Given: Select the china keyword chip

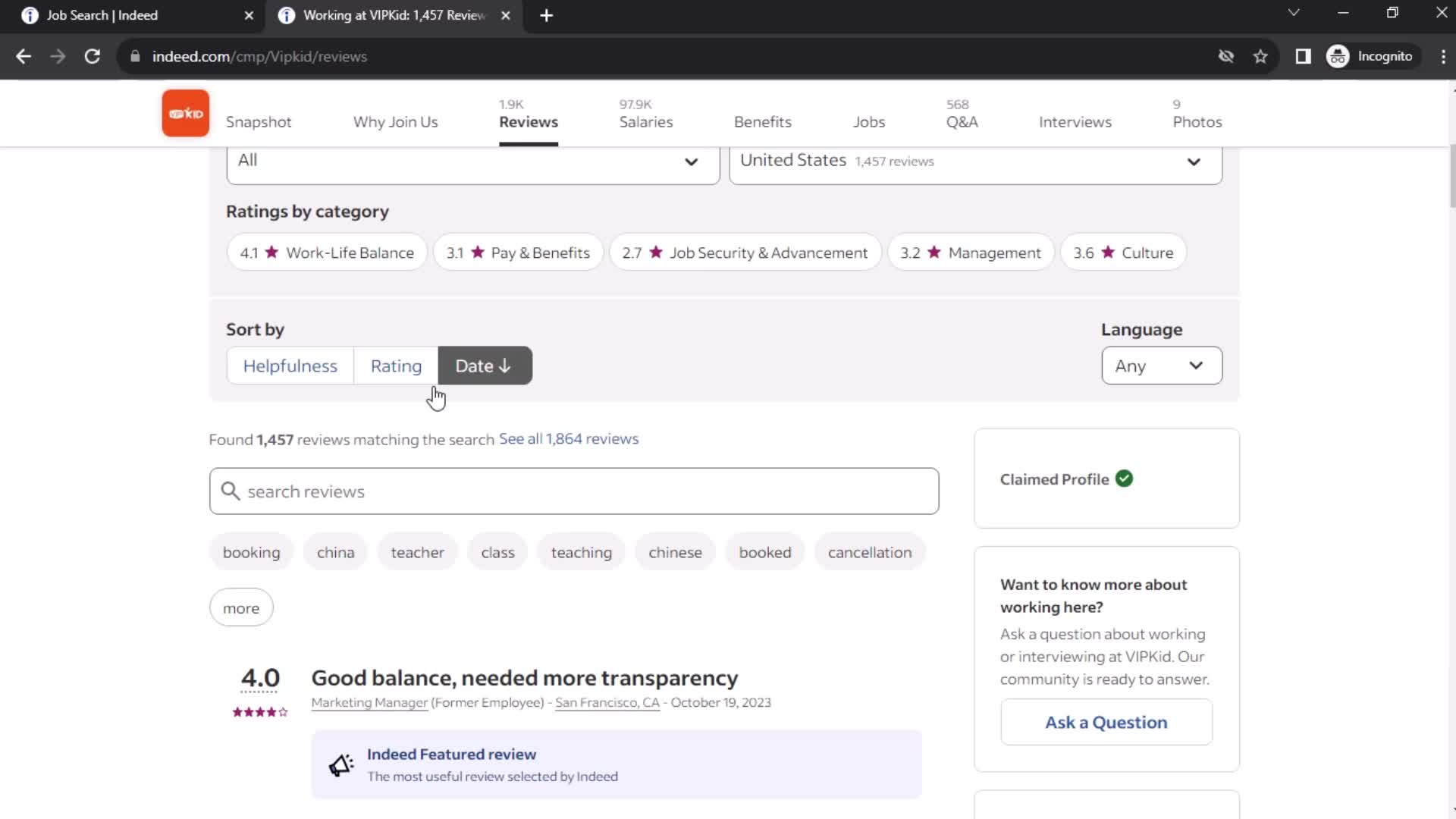Looking at the screenshot, I should tap(335, 553).
